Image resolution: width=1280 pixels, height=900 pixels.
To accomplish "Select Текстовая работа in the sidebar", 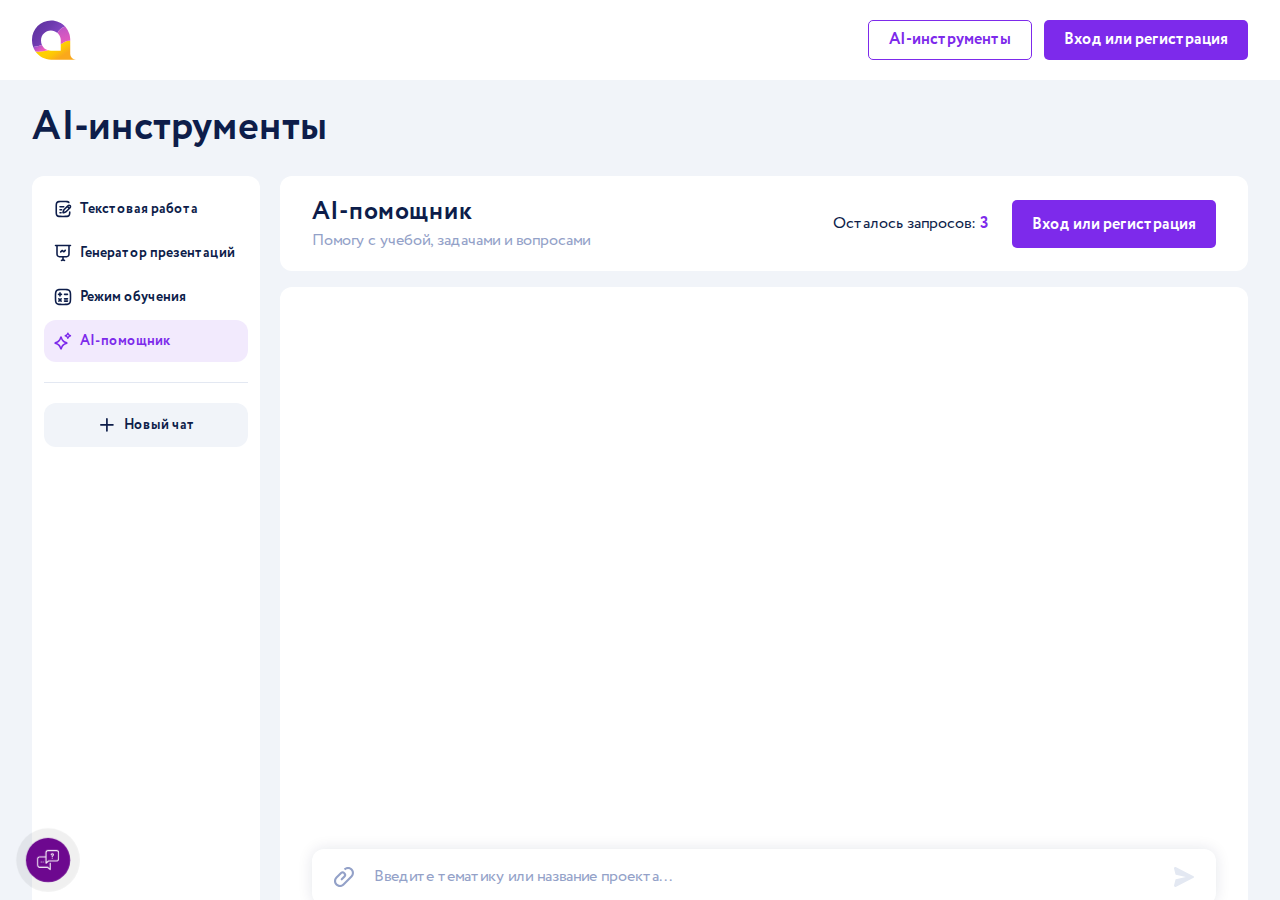I will (146, 209).
